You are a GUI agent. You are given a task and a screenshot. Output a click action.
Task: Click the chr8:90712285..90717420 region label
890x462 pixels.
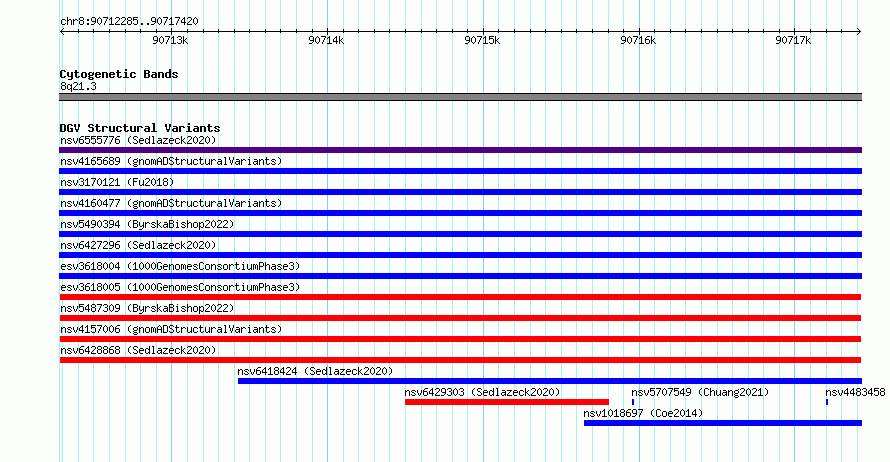click(129, 22)
